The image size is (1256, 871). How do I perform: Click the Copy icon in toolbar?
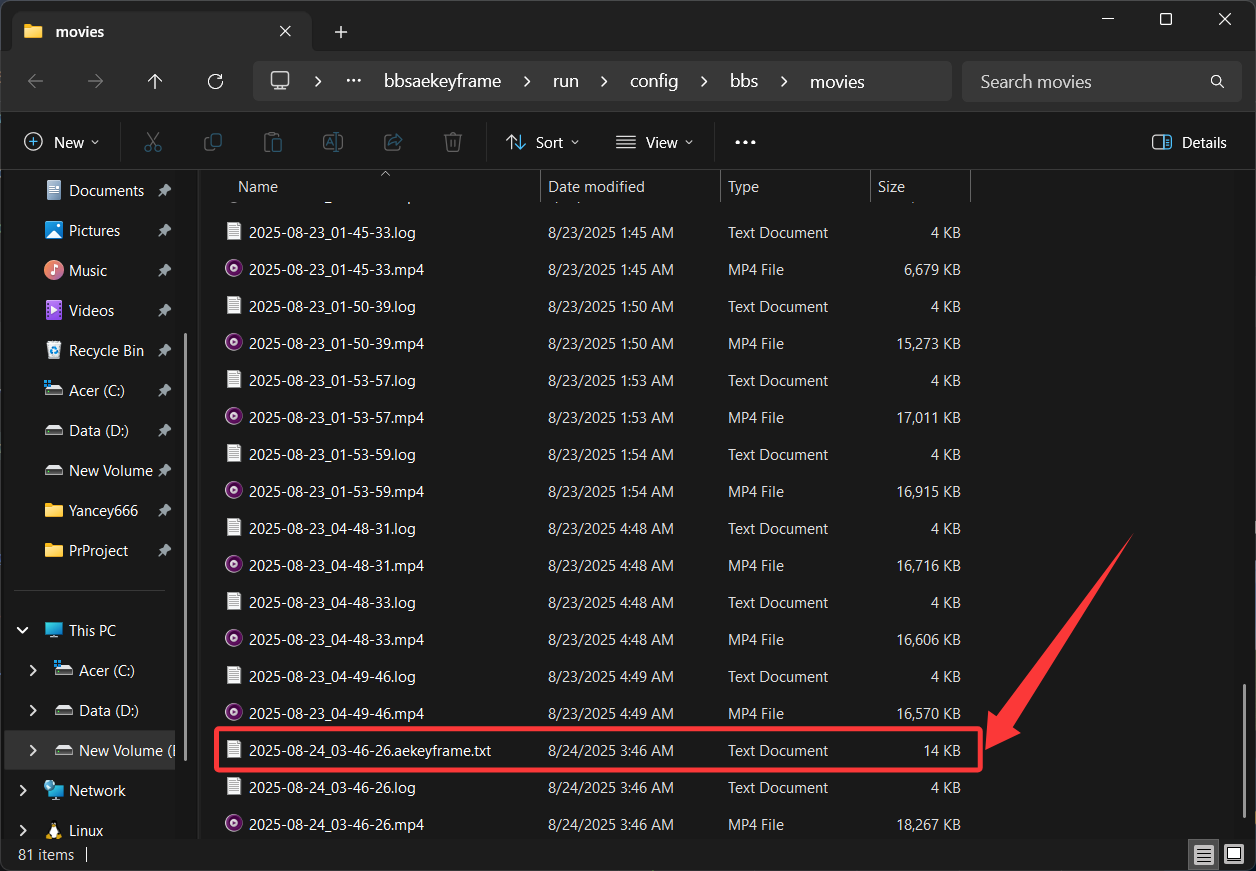213,142
